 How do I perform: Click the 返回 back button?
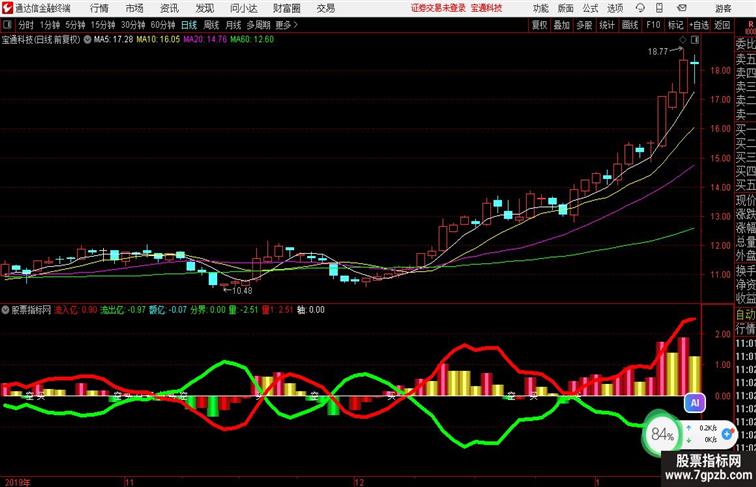(722, 25)
